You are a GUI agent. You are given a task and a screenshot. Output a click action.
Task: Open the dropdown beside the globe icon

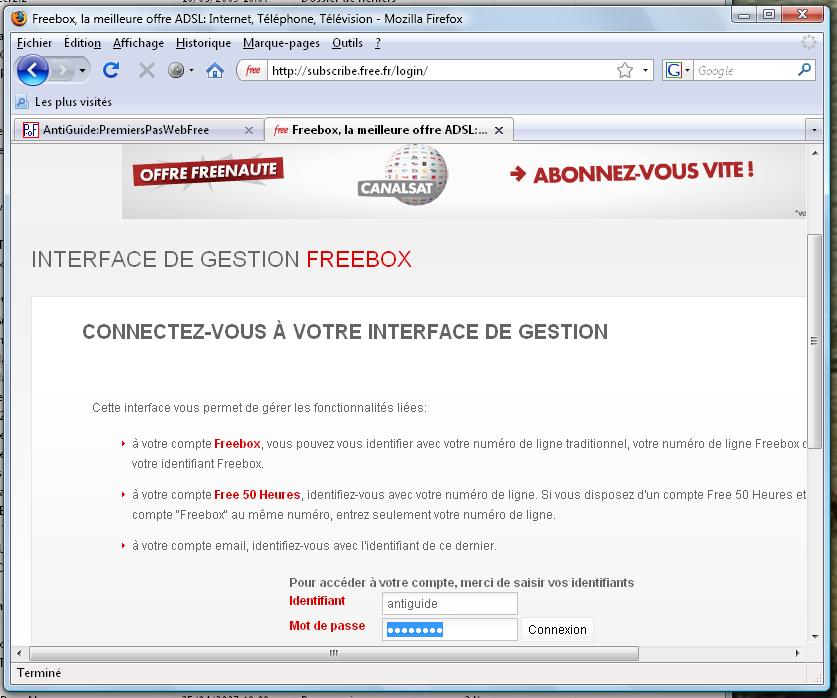[x=191, y=70]
